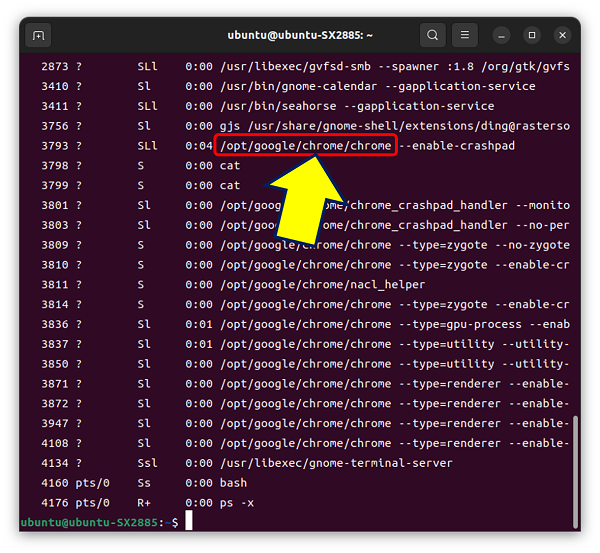Click the window title ubuntu@ubuntu-SX2885
600x553 pixels.
tap(300, 35)
